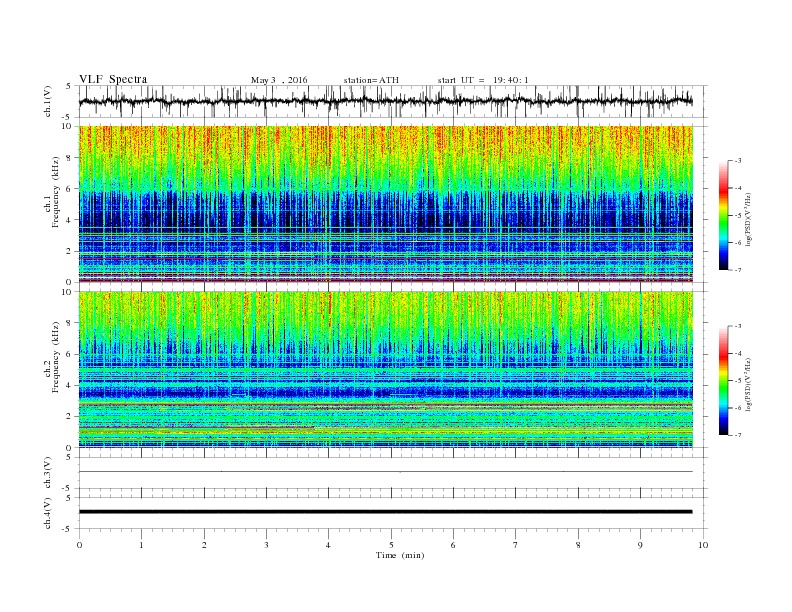Viewport: 792px width, 612px height.
Task: Click the ch.2 PSD color scale bar
Action: click(x=724, y=381)
